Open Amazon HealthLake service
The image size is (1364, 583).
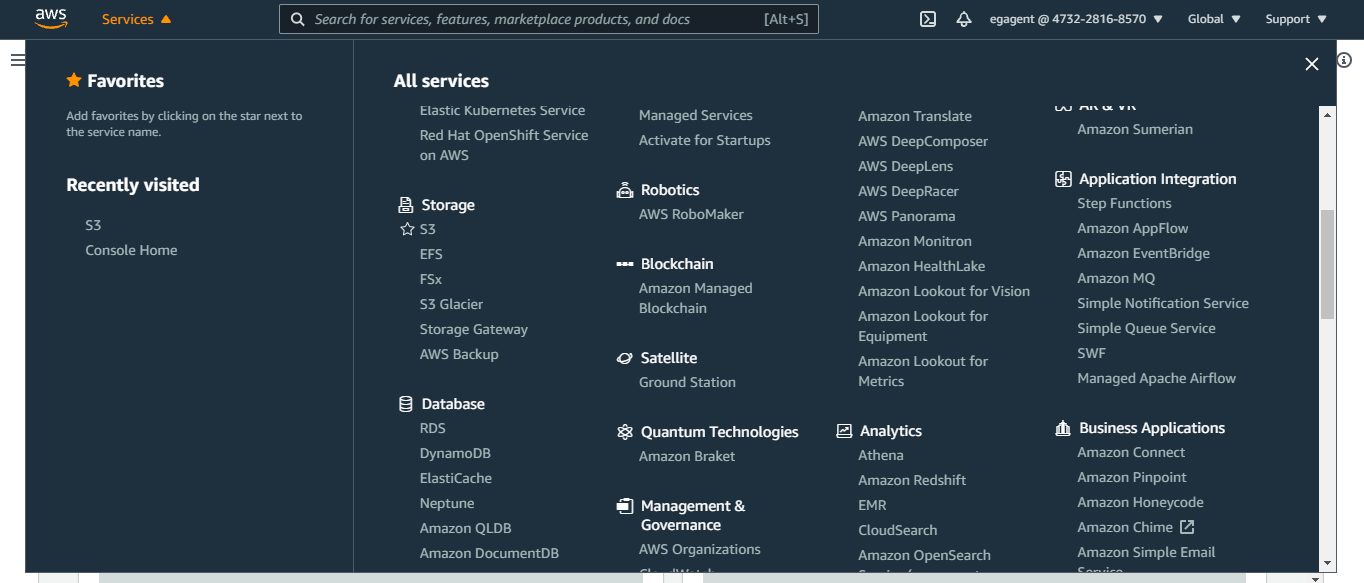click(921, 266)
